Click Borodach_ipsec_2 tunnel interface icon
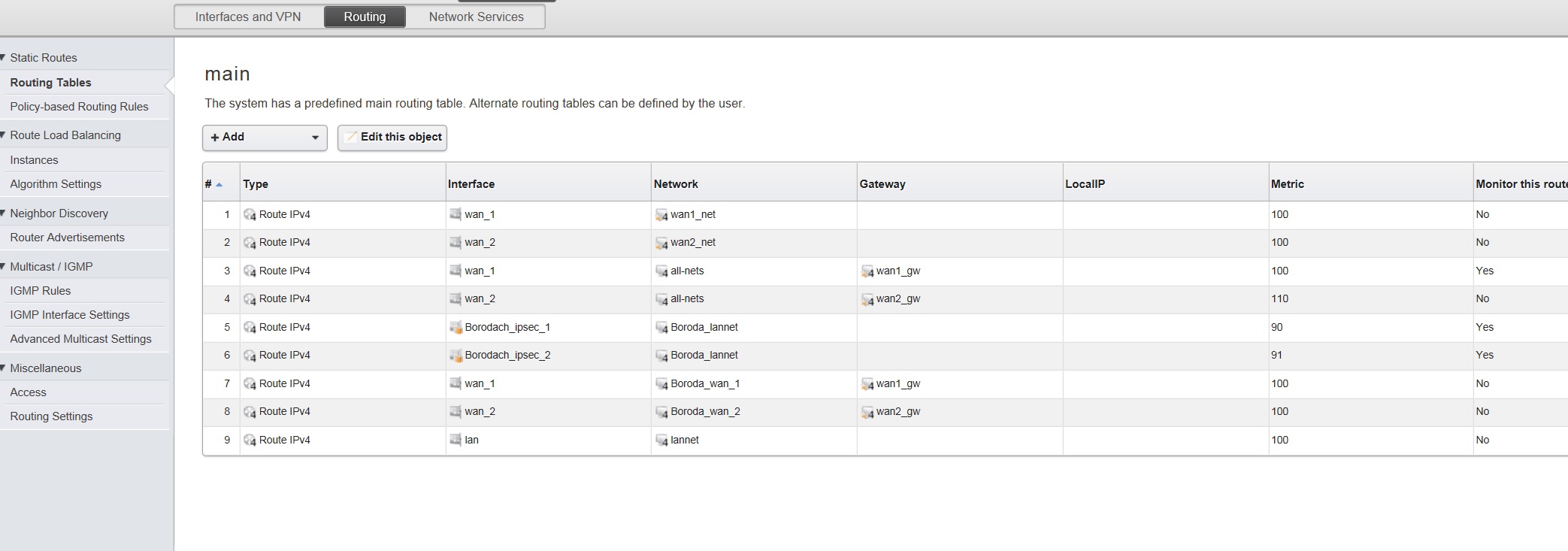The height and width of the screenshot is (551, 1568). coord(455,356)
